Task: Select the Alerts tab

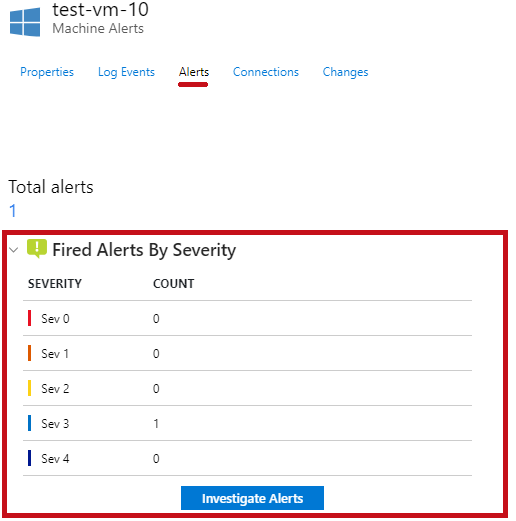Action: (x=194, y=72)
